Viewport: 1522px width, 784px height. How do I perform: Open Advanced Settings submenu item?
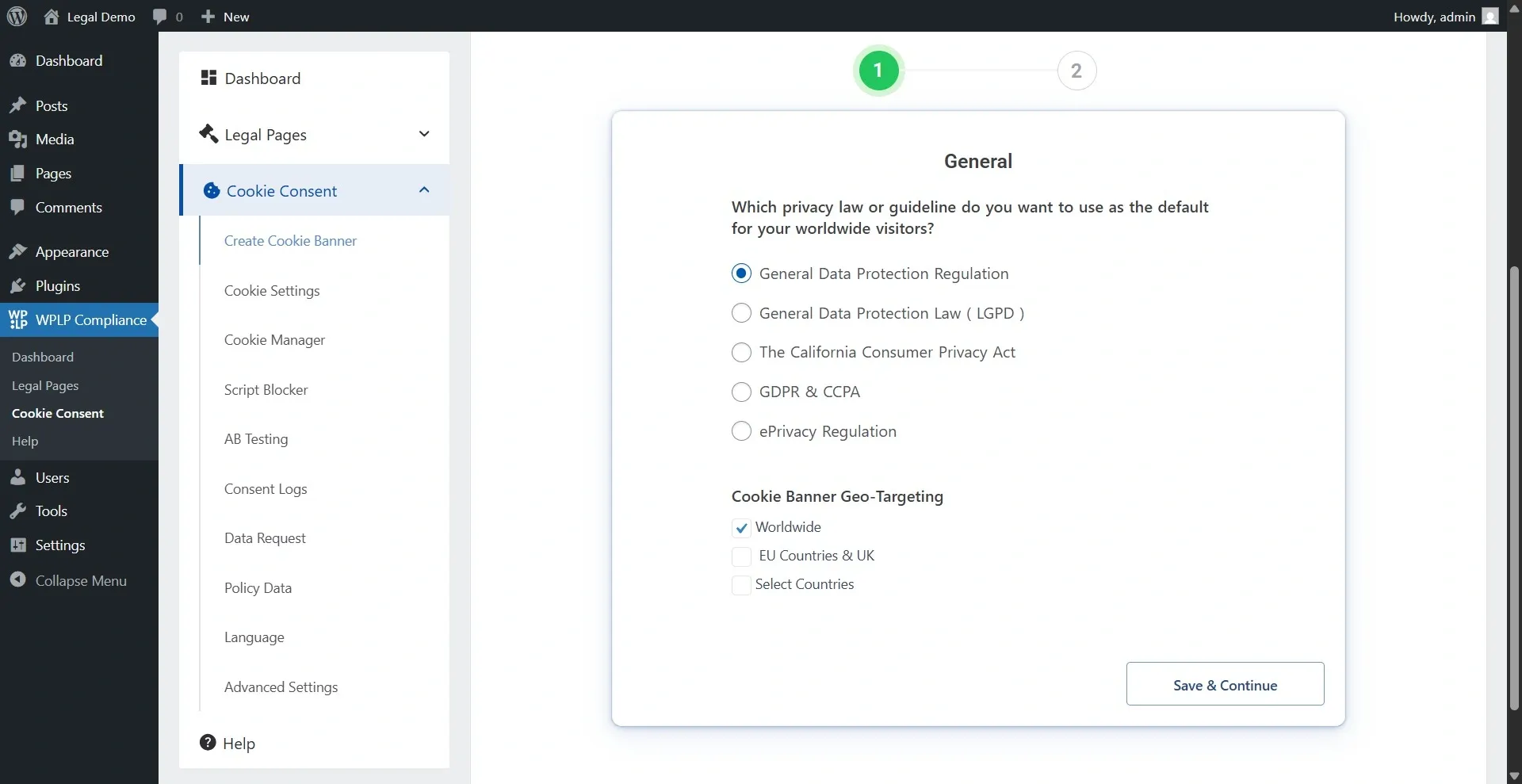pyautogui.click(x=281, y=686)
